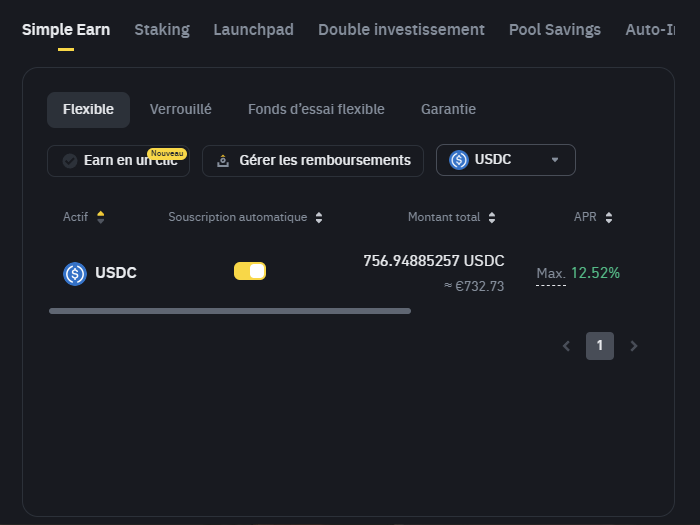Screen dimensions: 700x525
Task: Click Gérer les remboursements button
Action: coord(313,161)
